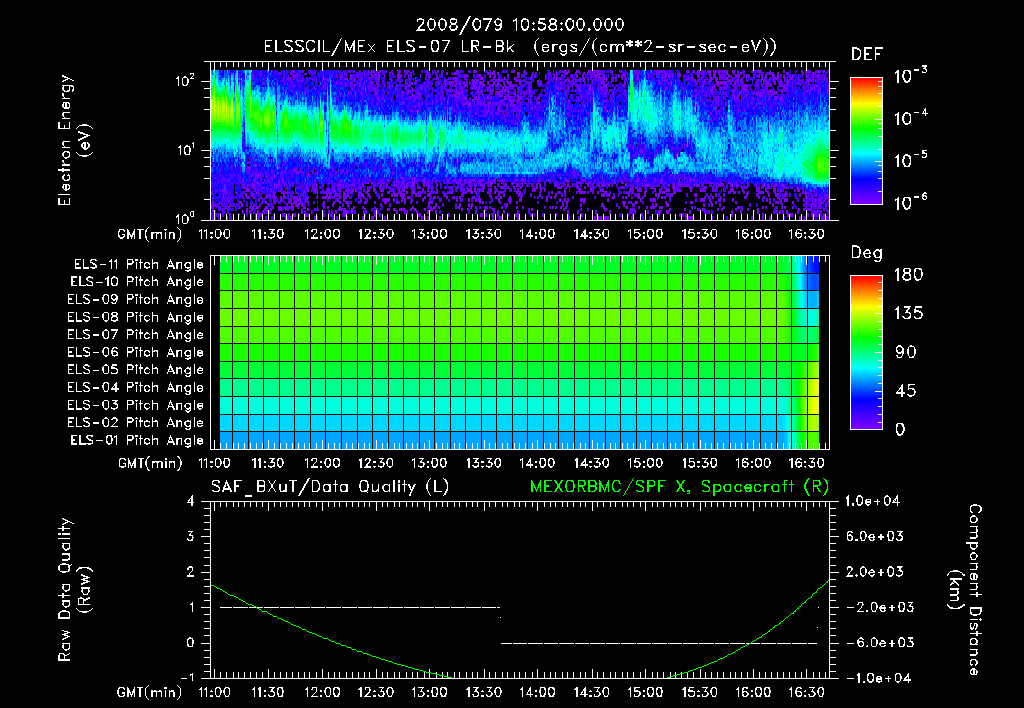Viewport: 1024px width, 708px height.
Task: Click the GMT(min) label of the bottom plot axis
Action: 149,692
